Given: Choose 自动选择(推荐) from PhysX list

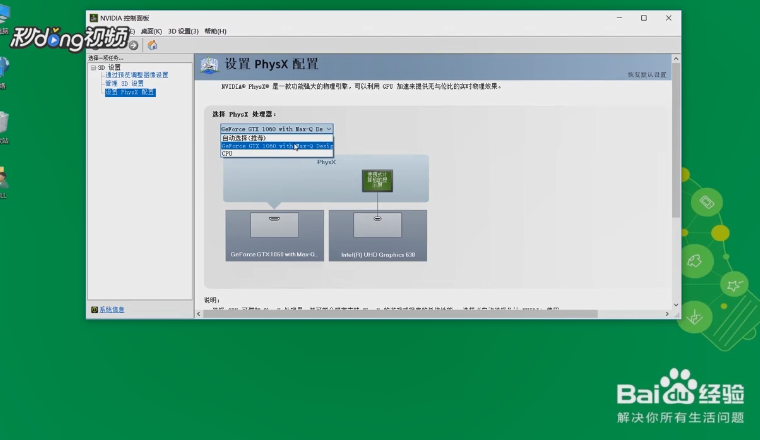Looking at the screenshot, I should (277, 138).
